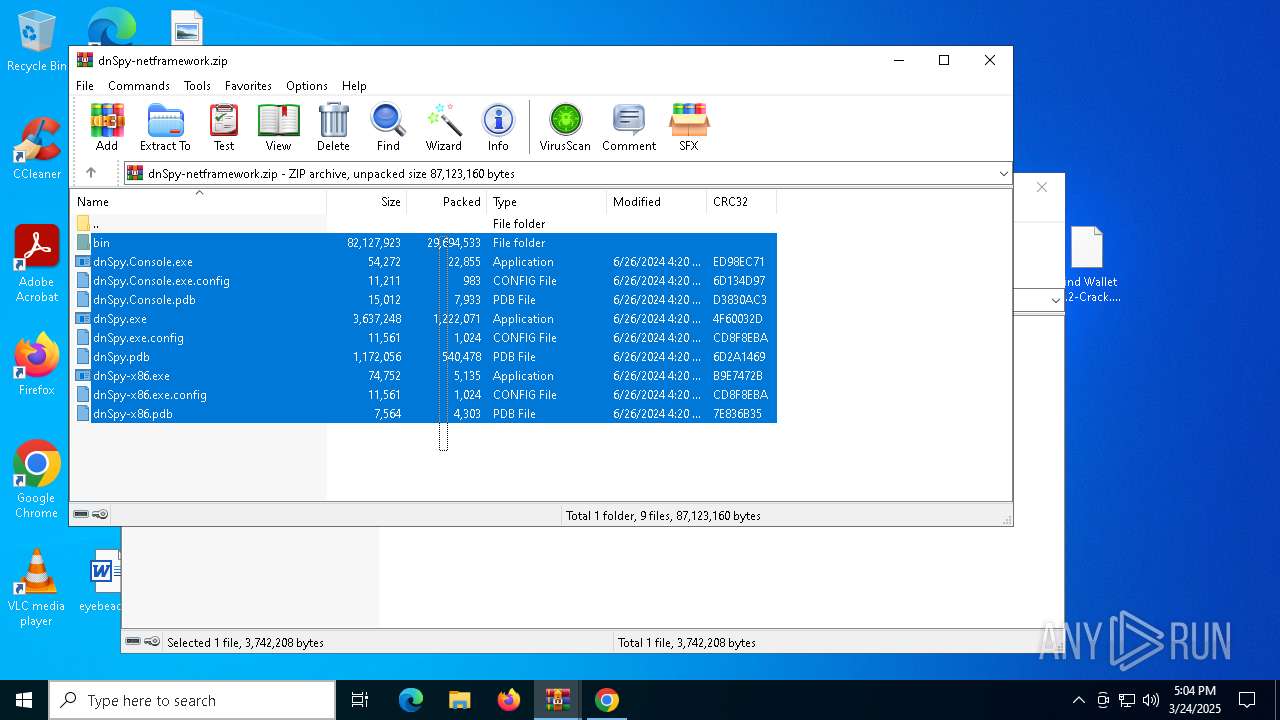Select dnSpy.exe.config file
Viewport: 1280px width, 720px height.
tap(426, 338)
